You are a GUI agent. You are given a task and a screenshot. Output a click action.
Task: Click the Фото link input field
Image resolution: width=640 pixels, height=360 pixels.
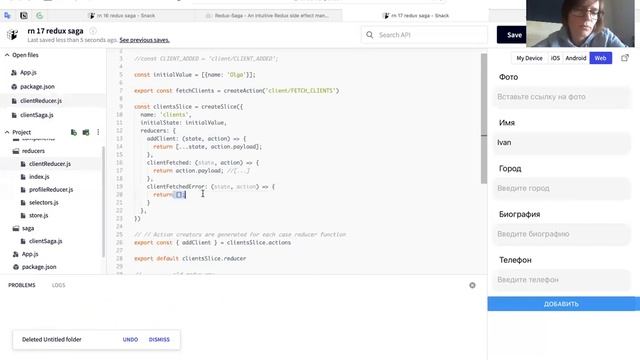[x=562, y=97]
